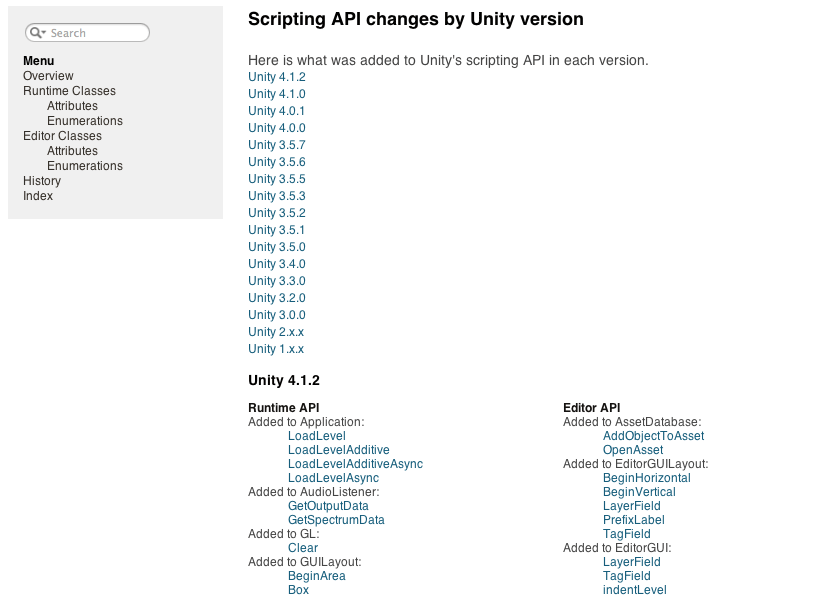Open GetSpectrumData documentation link
Viewport: 834px width, 598px height.
[336, 520]
